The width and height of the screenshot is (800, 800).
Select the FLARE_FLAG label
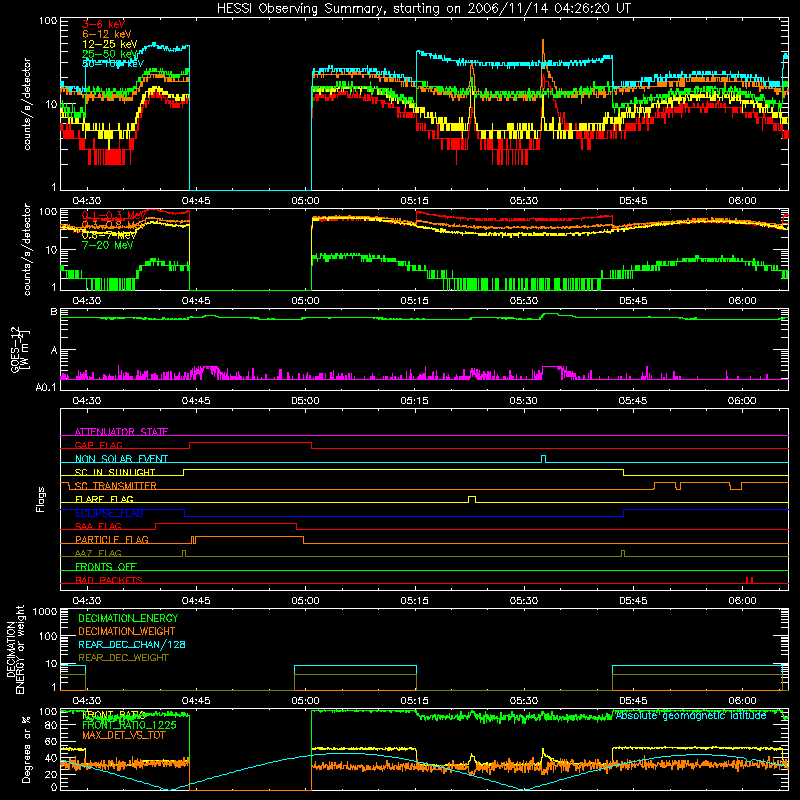click(104, 499)
